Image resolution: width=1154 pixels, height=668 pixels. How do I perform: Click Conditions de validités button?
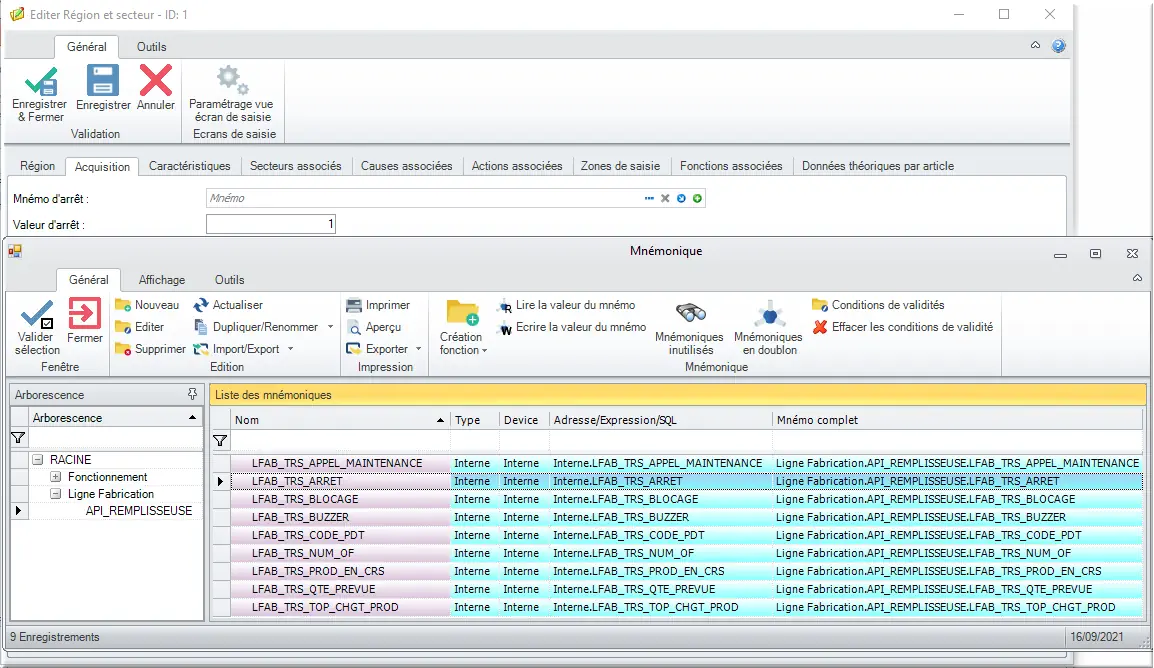878,305
